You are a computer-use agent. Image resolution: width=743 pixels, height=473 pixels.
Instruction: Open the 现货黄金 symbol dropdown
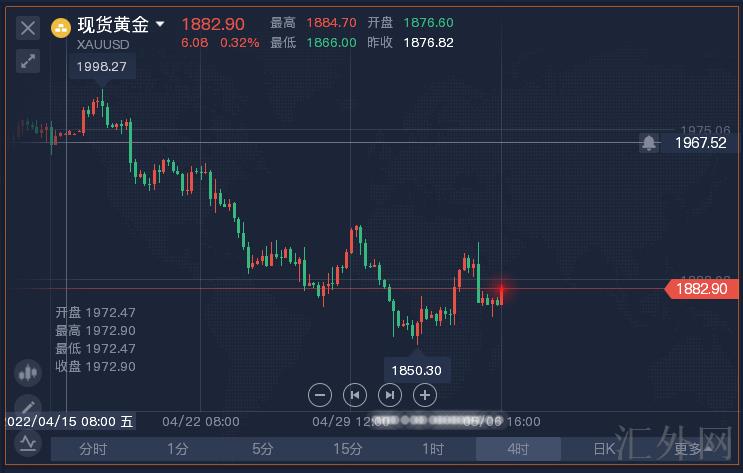click(160, 25)
